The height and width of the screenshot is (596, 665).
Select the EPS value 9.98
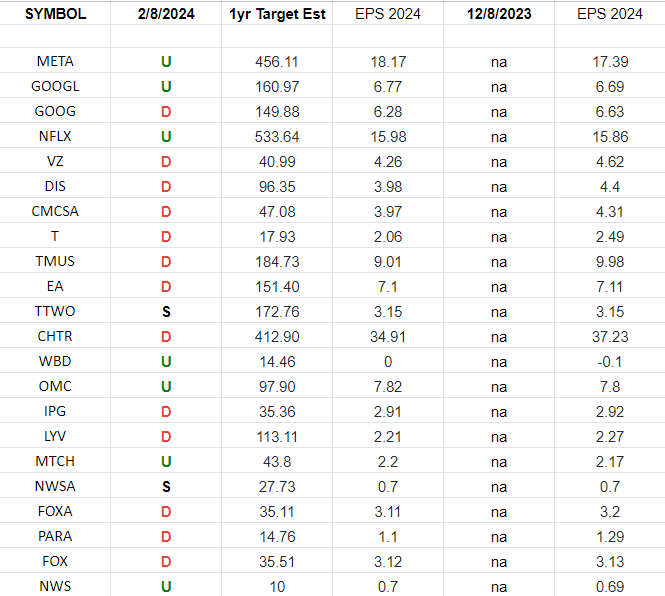tap(610, 262)
